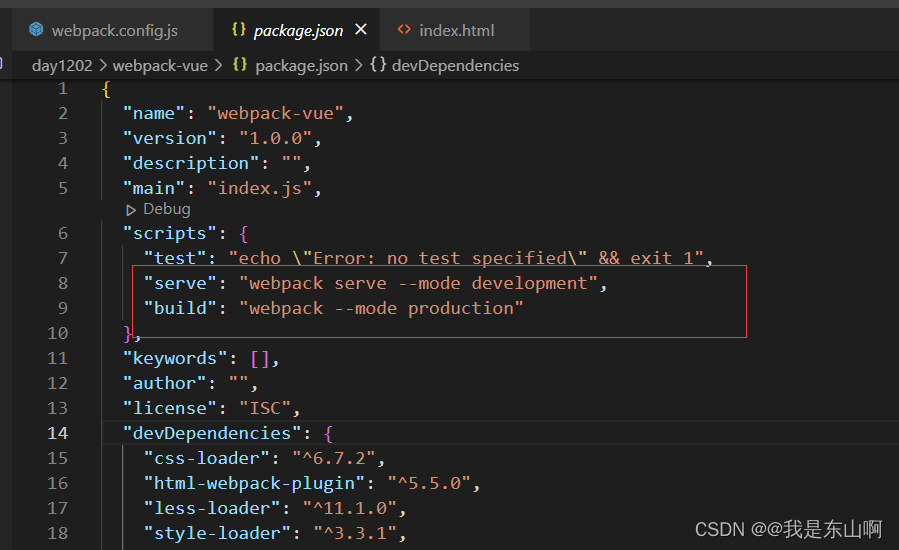
Task: Click package.json in the breadcrumb
Action: [x=302, y=65]
